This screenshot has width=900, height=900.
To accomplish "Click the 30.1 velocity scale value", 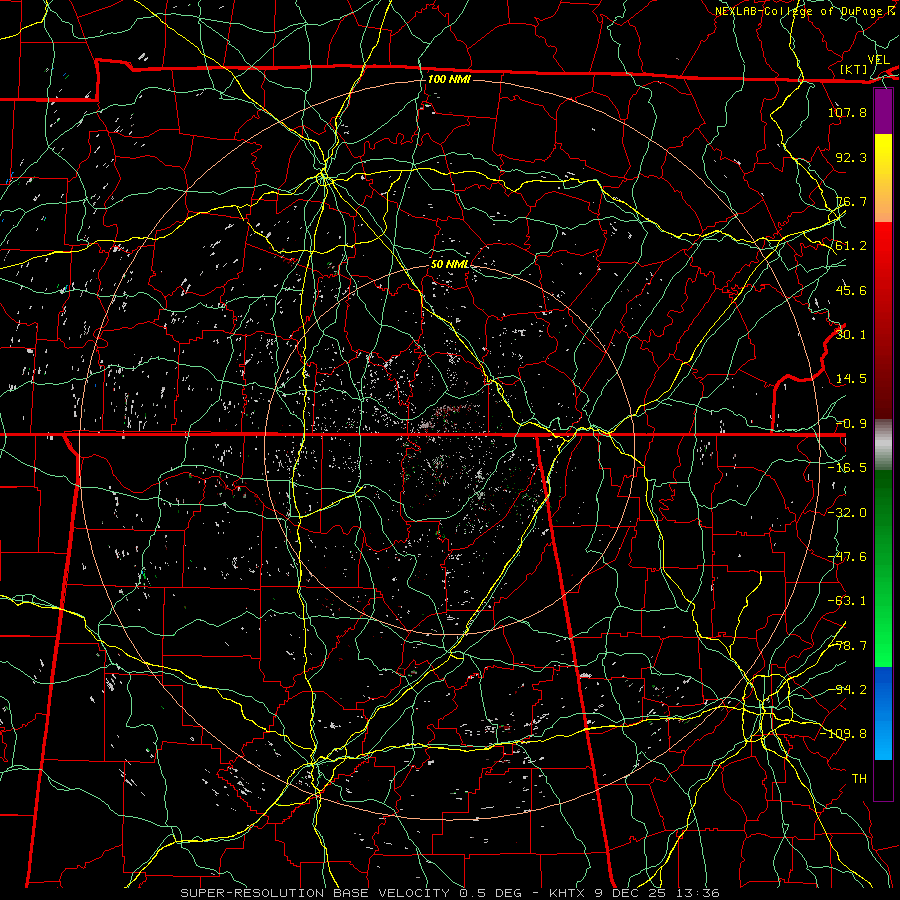I will [x=851, y=335].
